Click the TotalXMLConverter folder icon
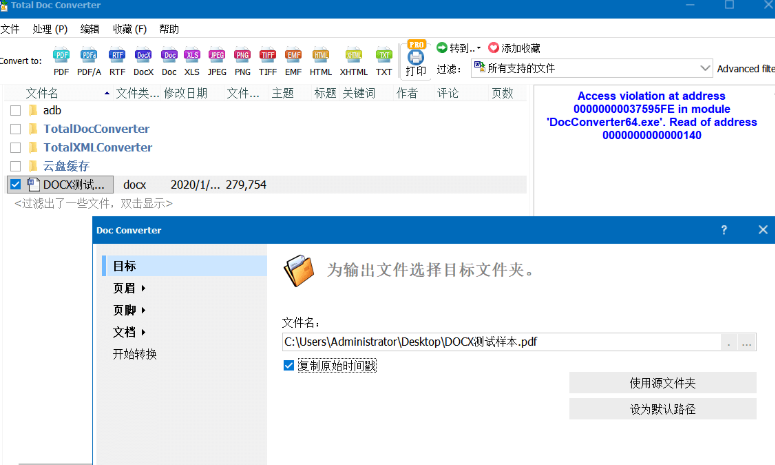The width and height of the screenshot is (775, 465). point(33,147)
